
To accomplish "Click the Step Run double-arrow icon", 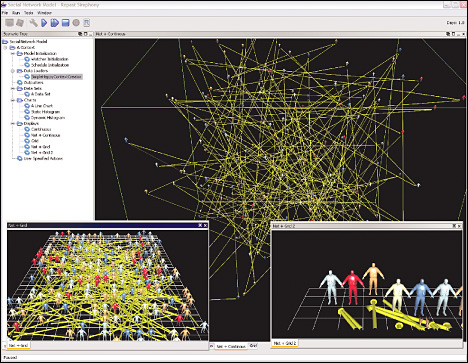I will [55, 23].
